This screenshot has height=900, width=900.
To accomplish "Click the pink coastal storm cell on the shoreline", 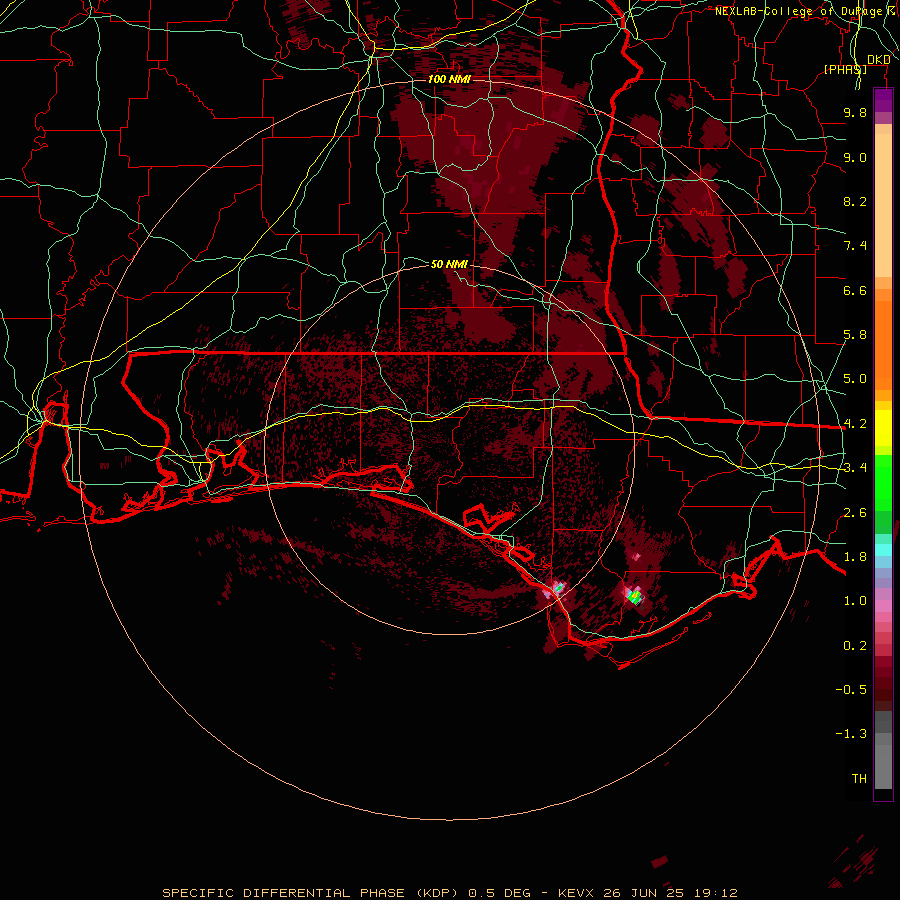I will click(x=556, y=589).
